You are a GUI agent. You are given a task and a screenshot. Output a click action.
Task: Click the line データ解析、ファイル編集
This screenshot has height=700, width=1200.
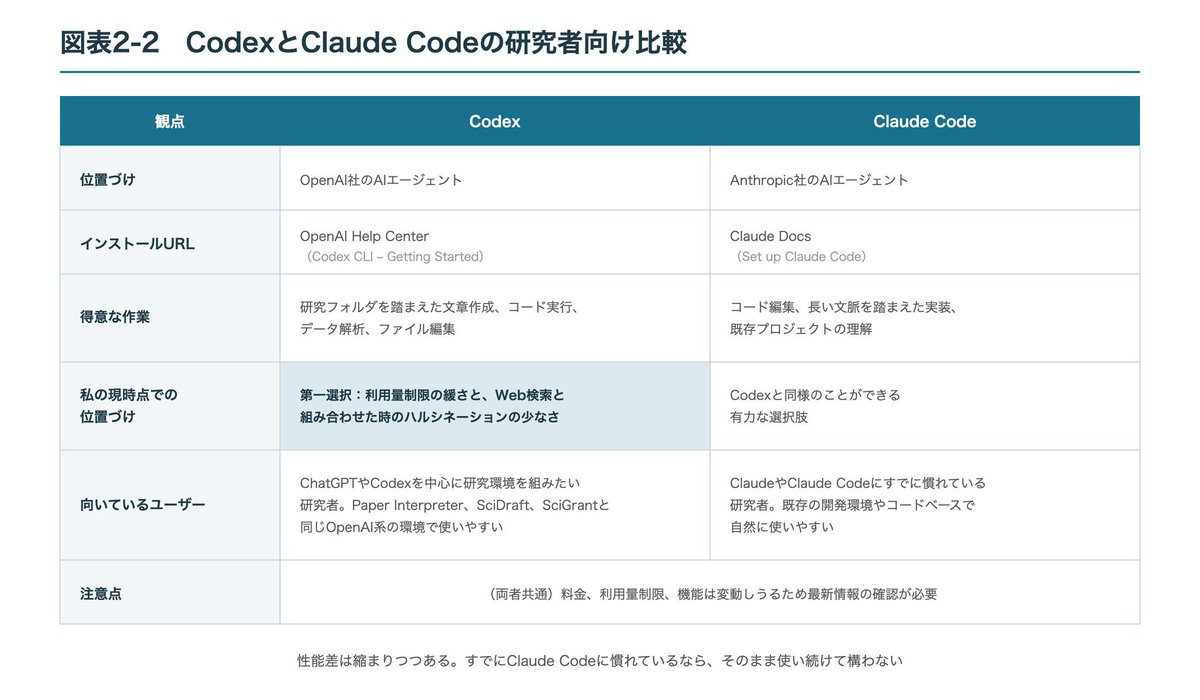tap(377, 328)
